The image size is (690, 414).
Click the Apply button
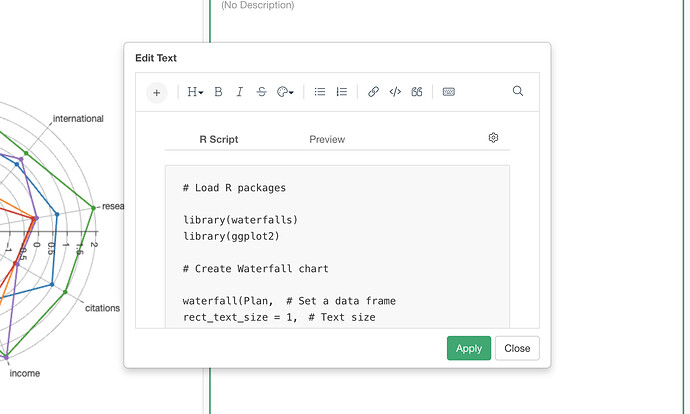(468, 349)
